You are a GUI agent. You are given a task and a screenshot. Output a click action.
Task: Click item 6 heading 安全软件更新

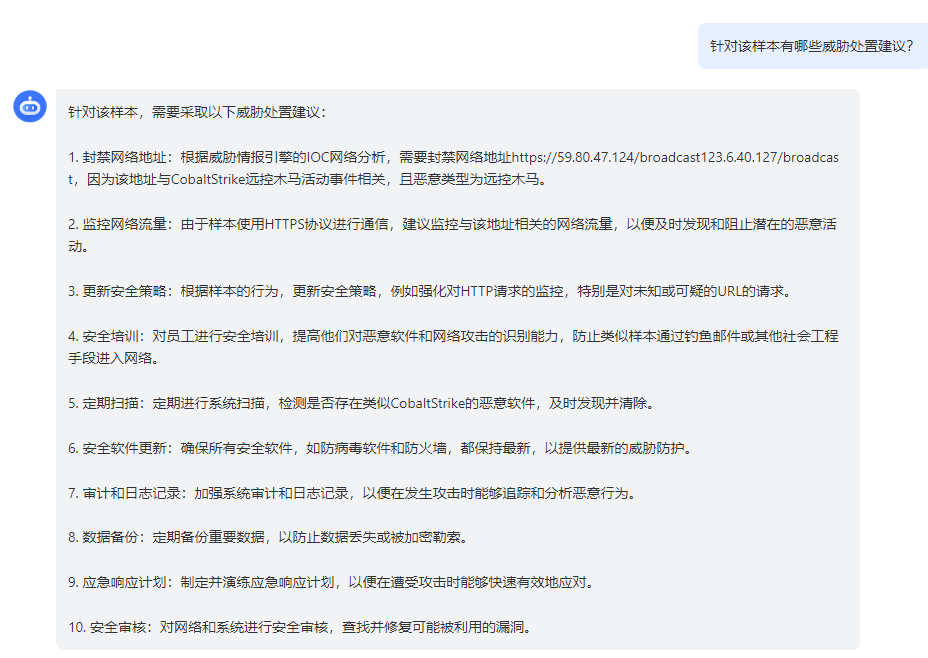click(x=124, y=449)
